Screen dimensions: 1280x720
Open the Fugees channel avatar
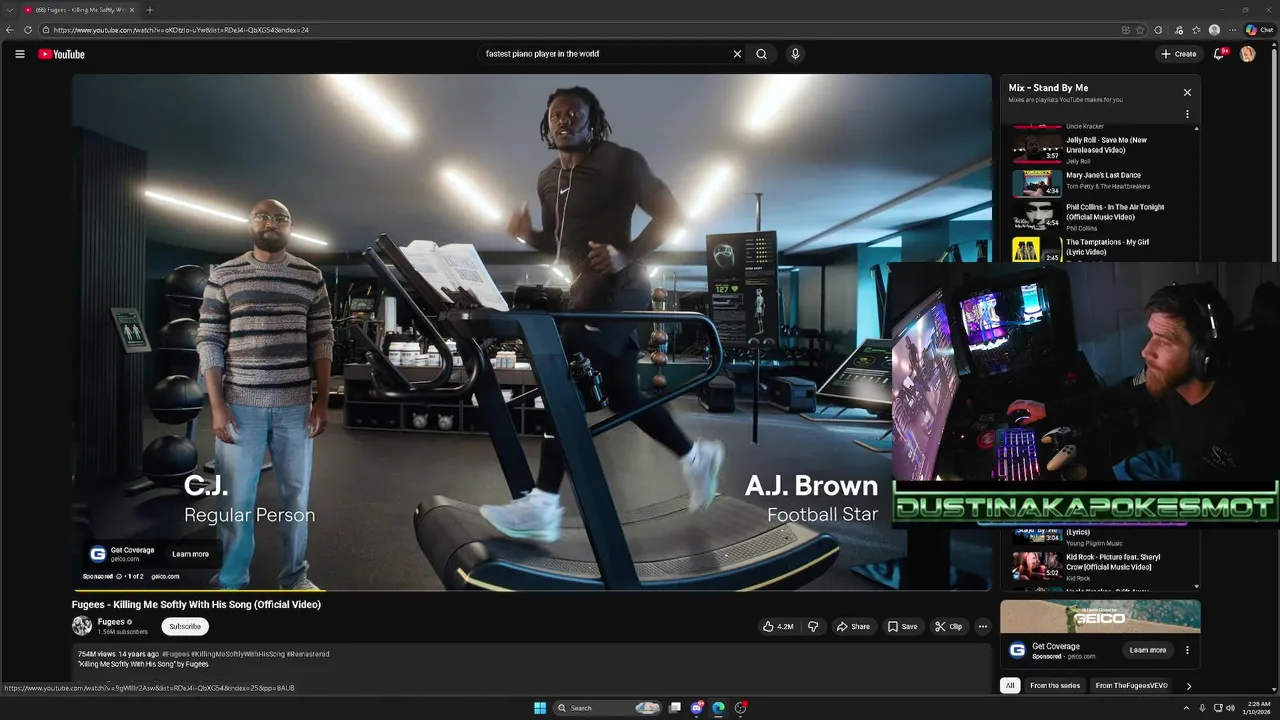[x=82, y=626]
